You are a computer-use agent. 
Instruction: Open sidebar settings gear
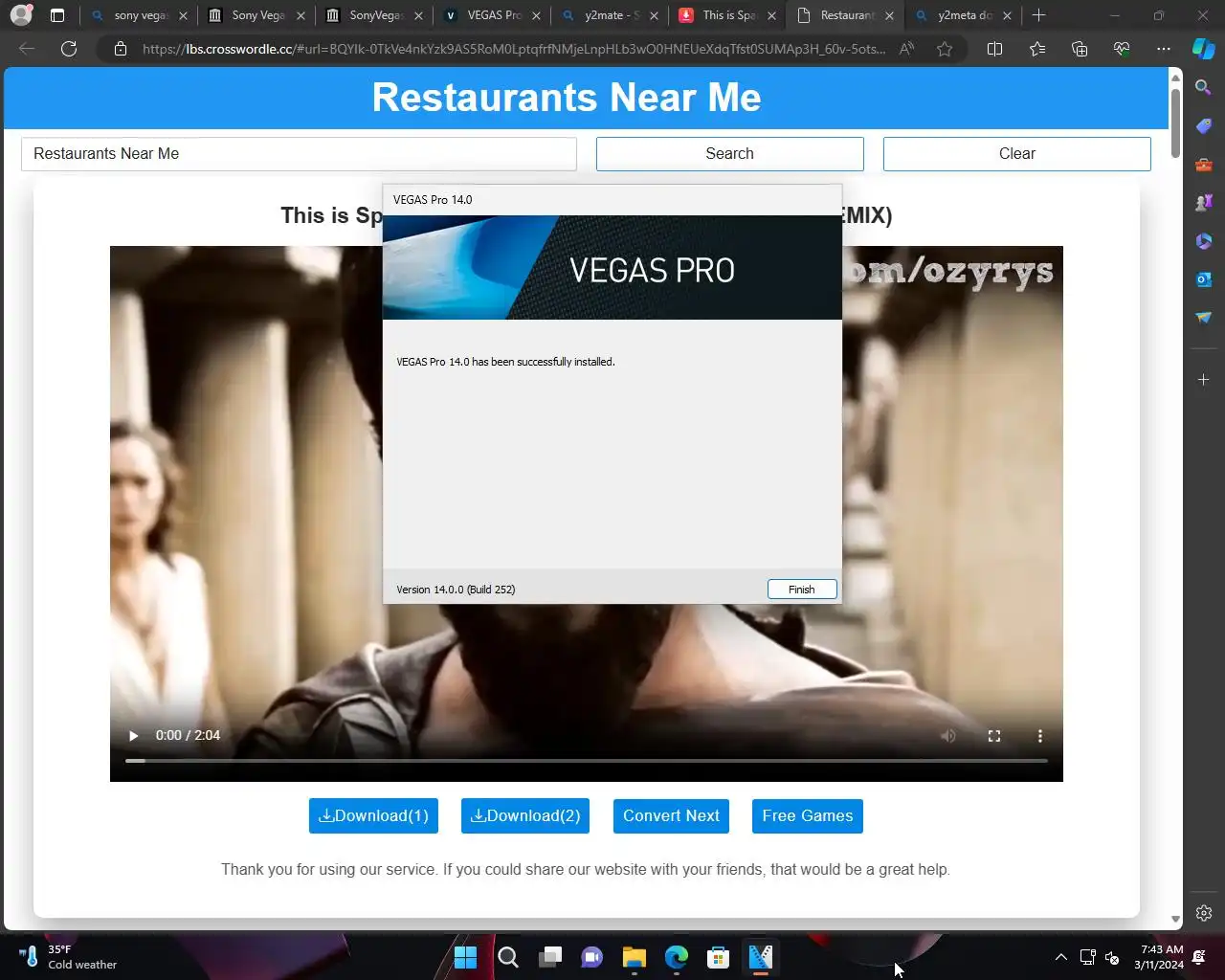[x=1204, y=913]
